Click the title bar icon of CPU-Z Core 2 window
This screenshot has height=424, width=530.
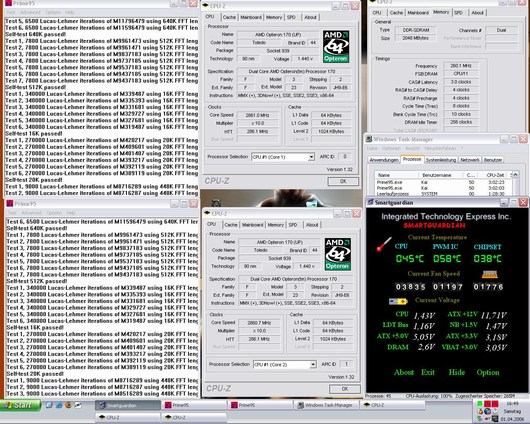click(207, 213)
